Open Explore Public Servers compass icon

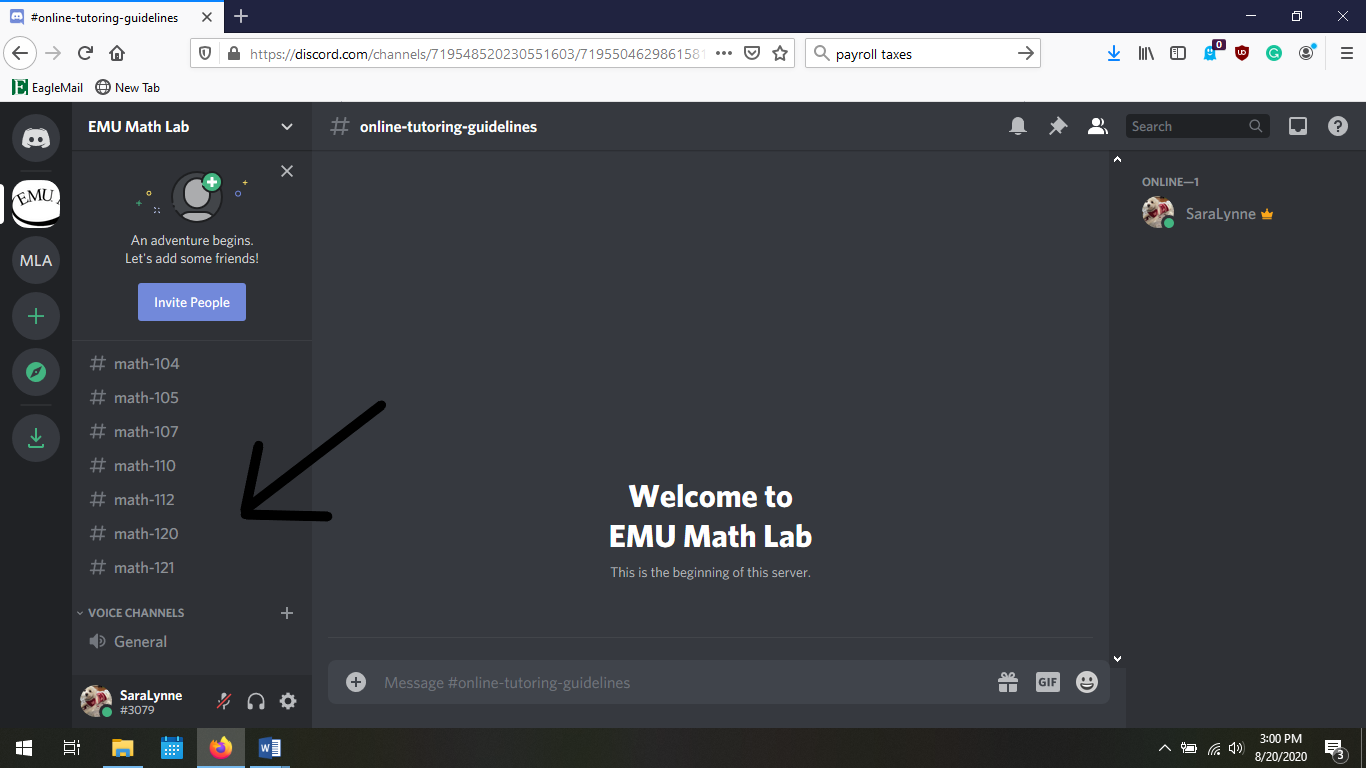[36, 372]
